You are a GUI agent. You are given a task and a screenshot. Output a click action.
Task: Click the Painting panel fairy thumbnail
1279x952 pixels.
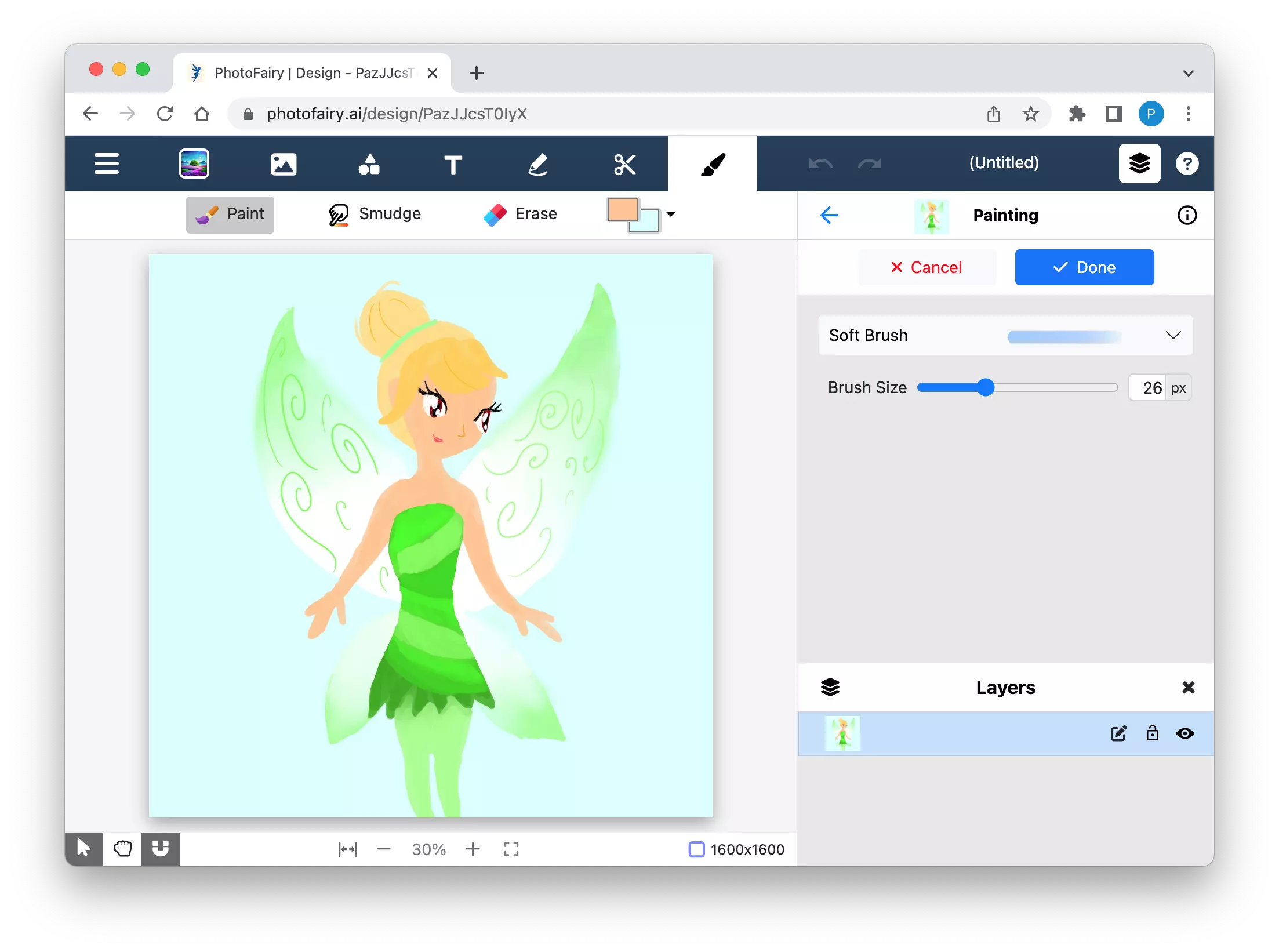pyautogui.click(x=931, y=216)
